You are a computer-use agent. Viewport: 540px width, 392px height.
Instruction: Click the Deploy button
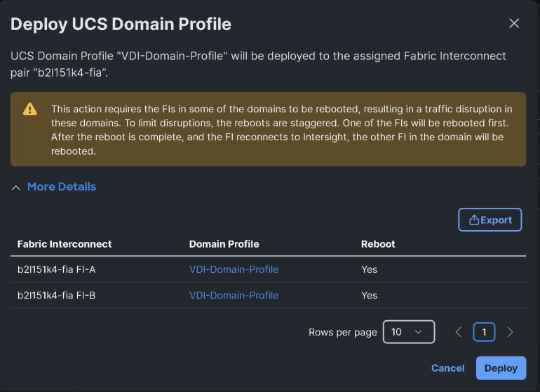(x=501, y=368)
